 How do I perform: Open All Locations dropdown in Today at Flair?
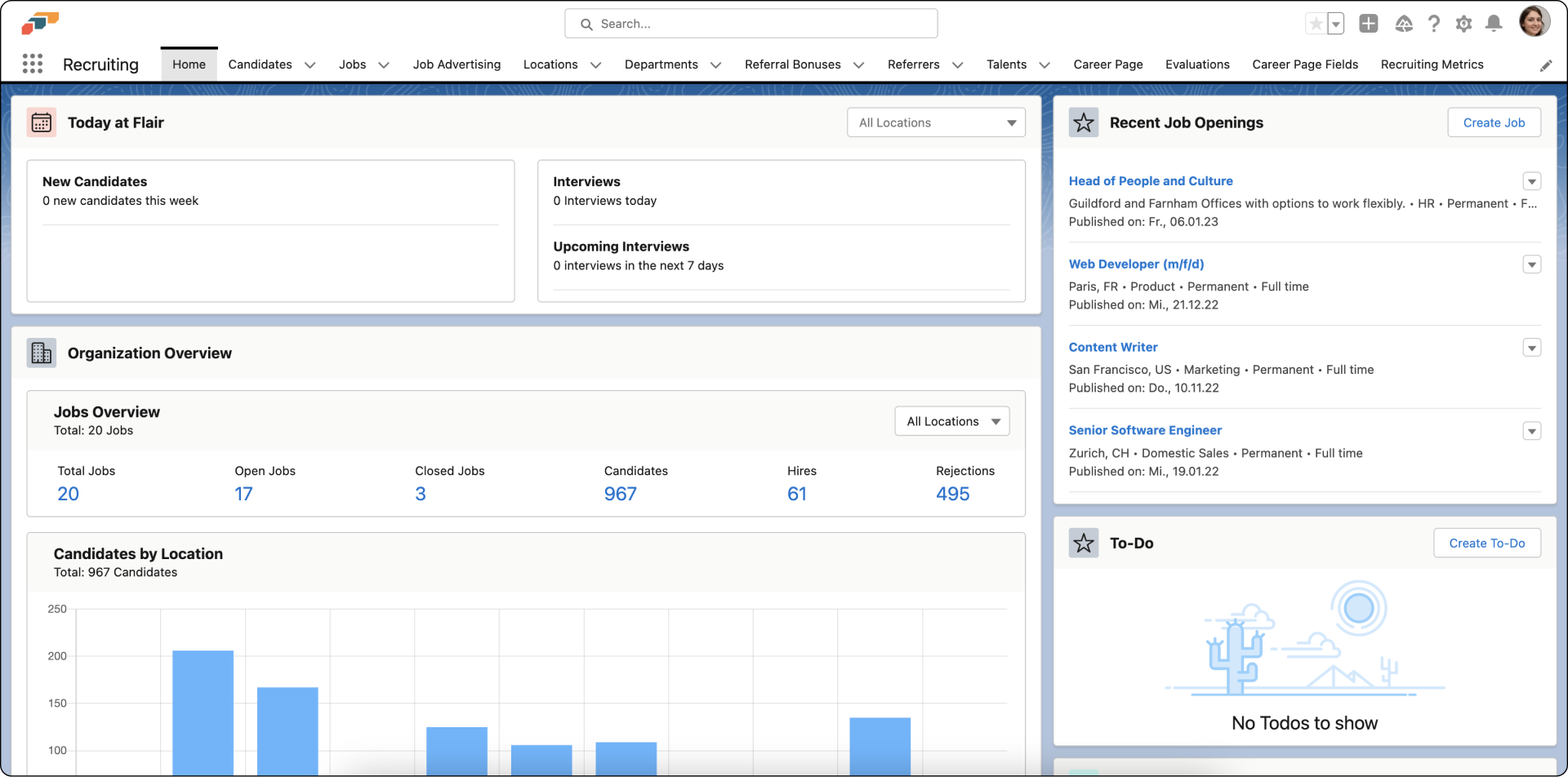pyautogui.click(x=936, y=122)
